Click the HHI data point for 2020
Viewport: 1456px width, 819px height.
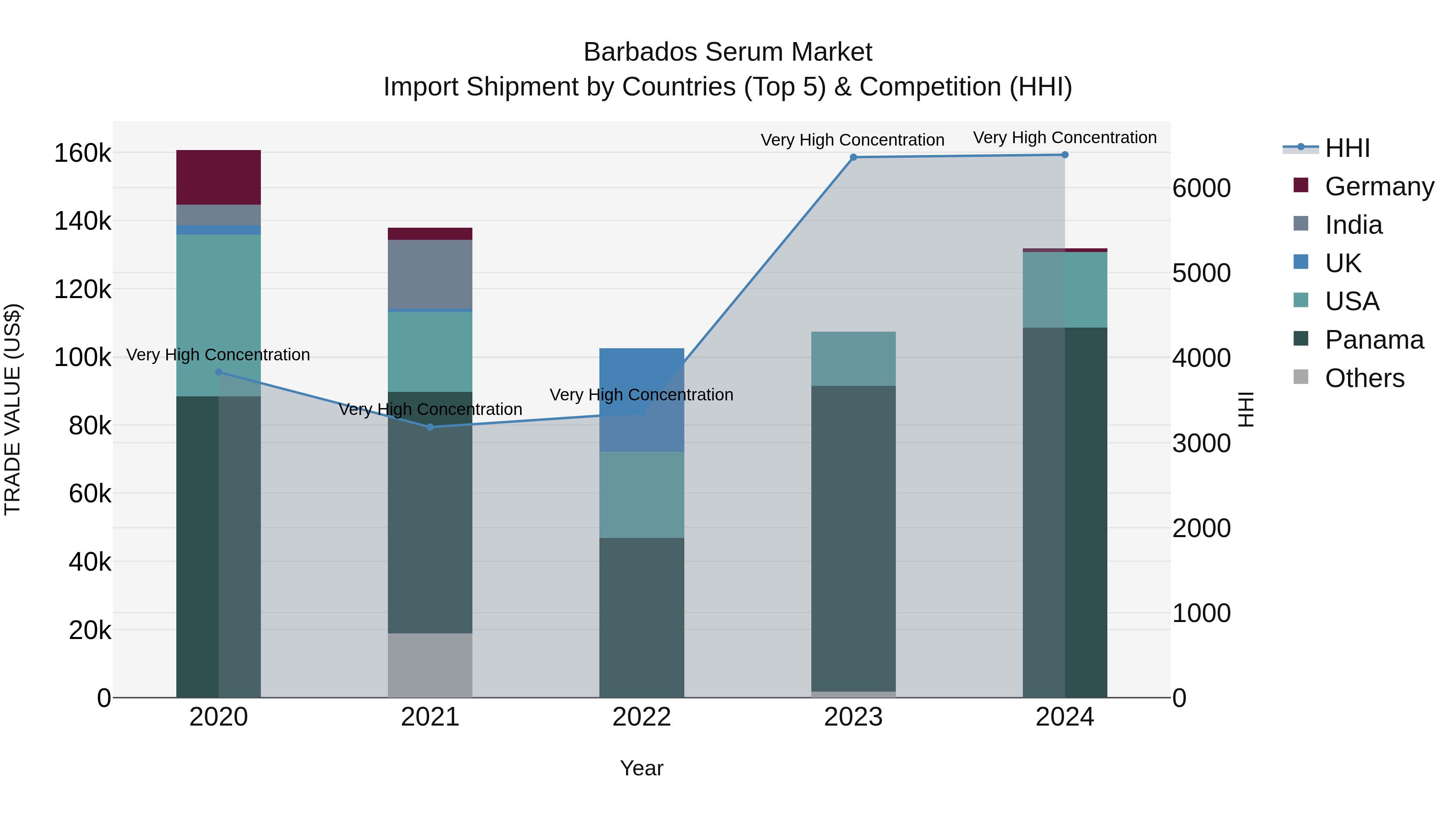pos(219,372)
